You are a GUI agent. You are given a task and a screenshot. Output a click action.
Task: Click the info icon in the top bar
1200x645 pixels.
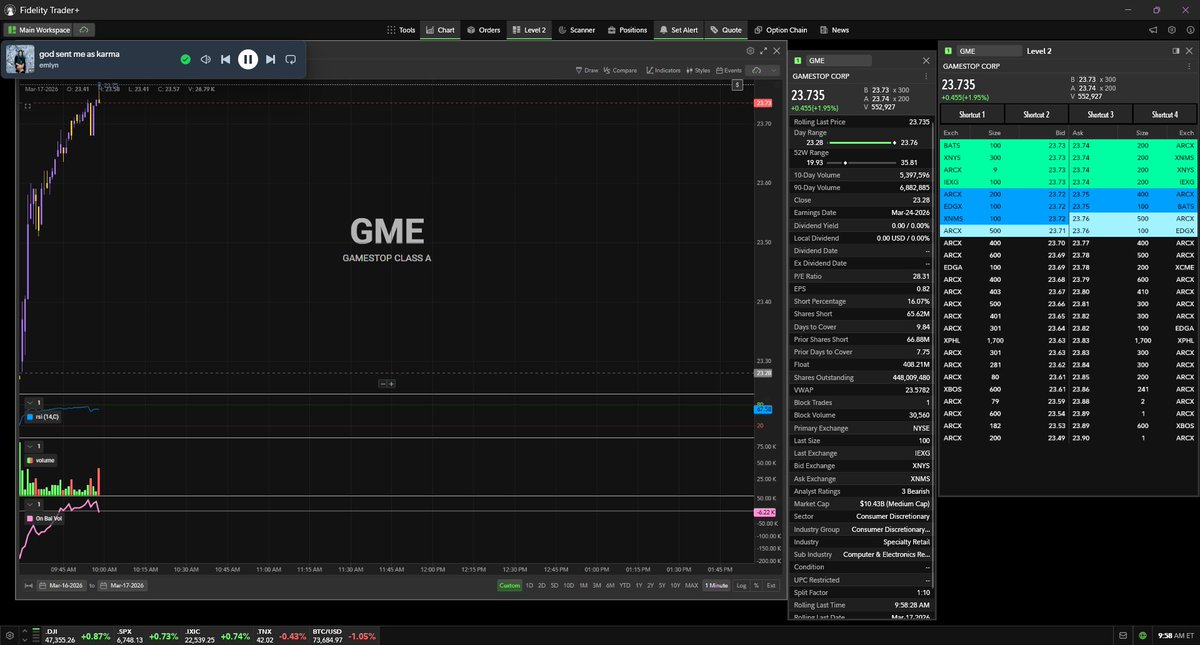coord(1189,30)
